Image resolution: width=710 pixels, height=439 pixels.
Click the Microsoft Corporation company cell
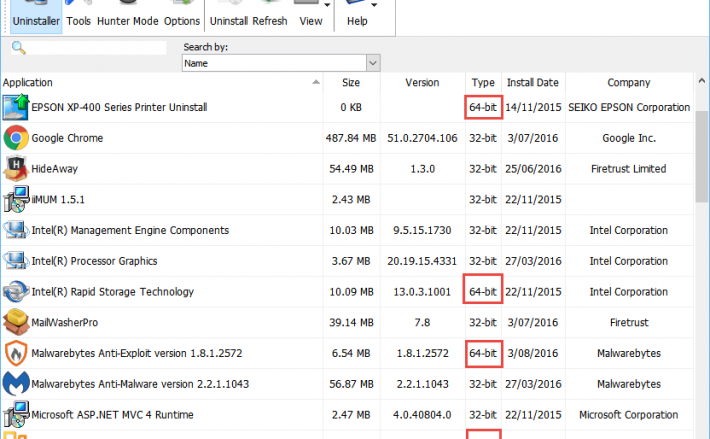tap(628, 415)
